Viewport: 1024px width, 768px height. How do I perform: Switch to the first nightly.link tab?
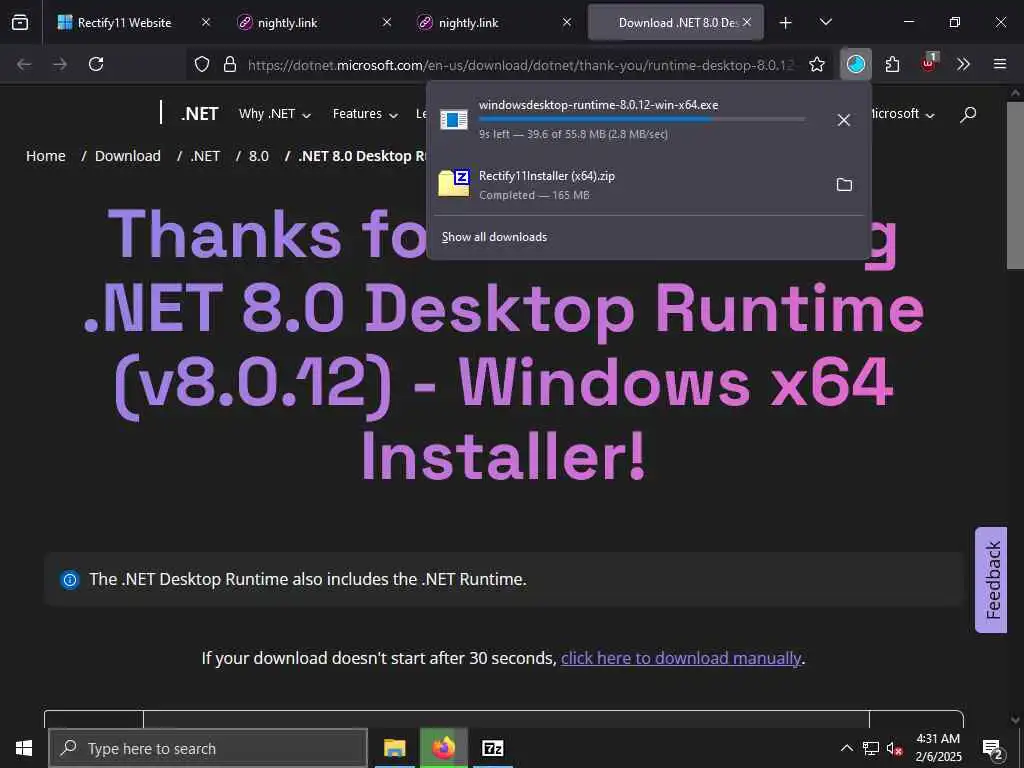[x=287, y=22]
